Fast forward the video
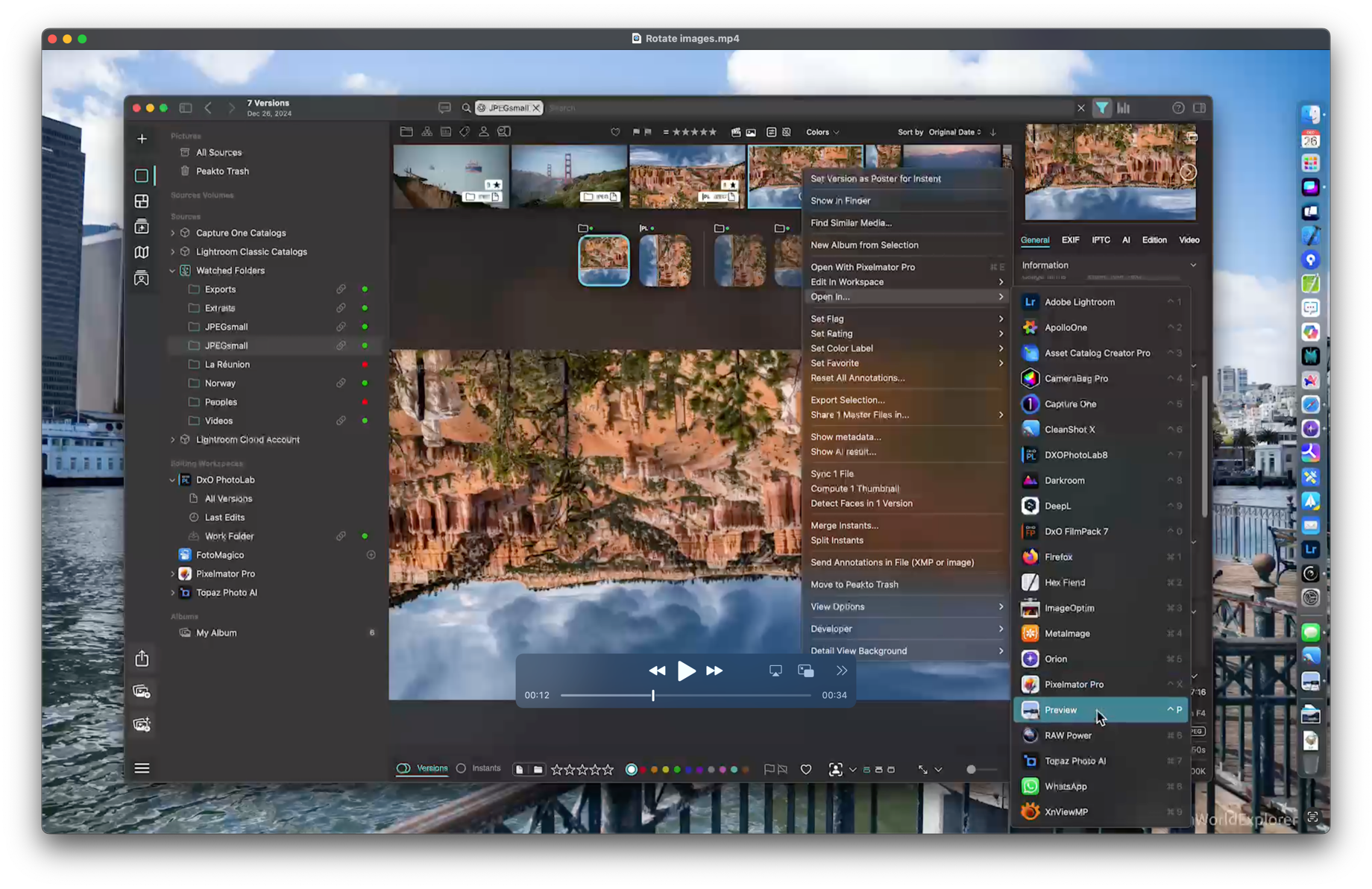1372x889 pixels. (714, 670)
